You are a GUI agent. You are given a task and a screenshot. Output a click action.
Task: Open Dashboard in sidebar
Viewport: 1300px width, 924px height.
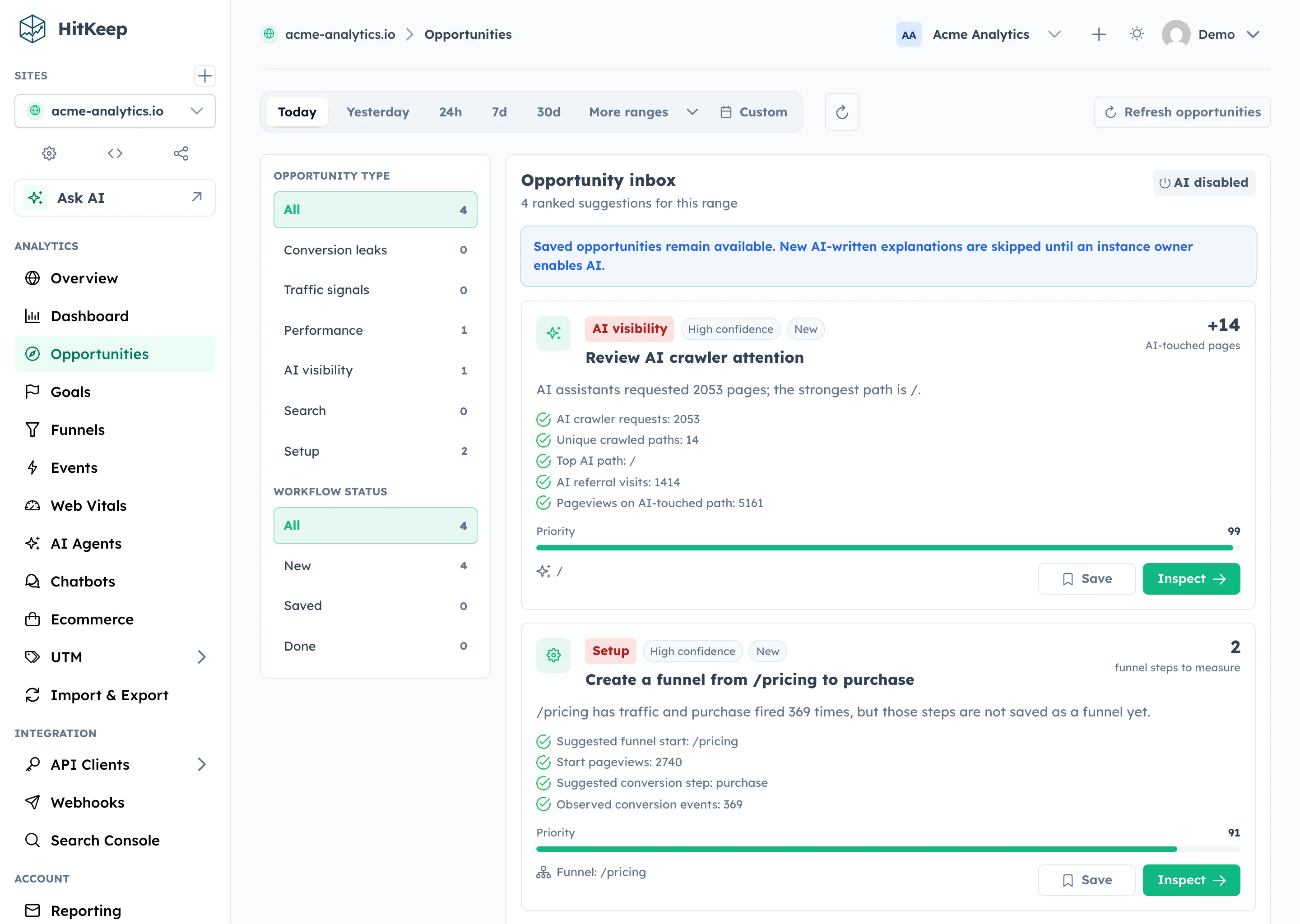(x=115, y=316)
